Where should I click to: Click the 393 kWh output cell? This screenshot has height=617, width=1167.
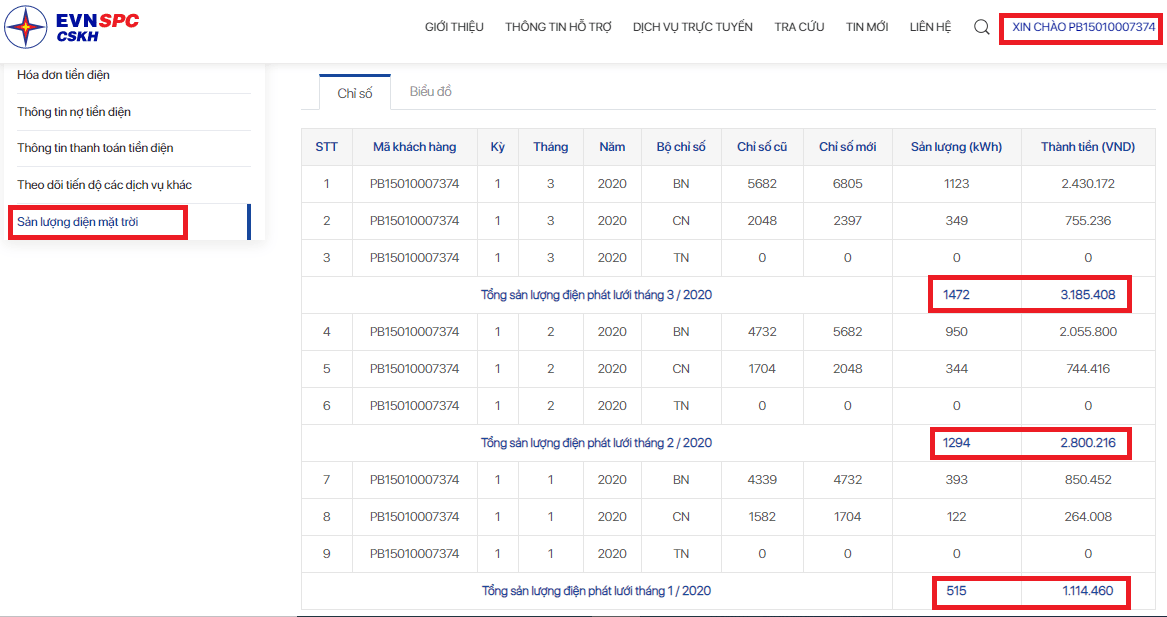coord(956,479)
